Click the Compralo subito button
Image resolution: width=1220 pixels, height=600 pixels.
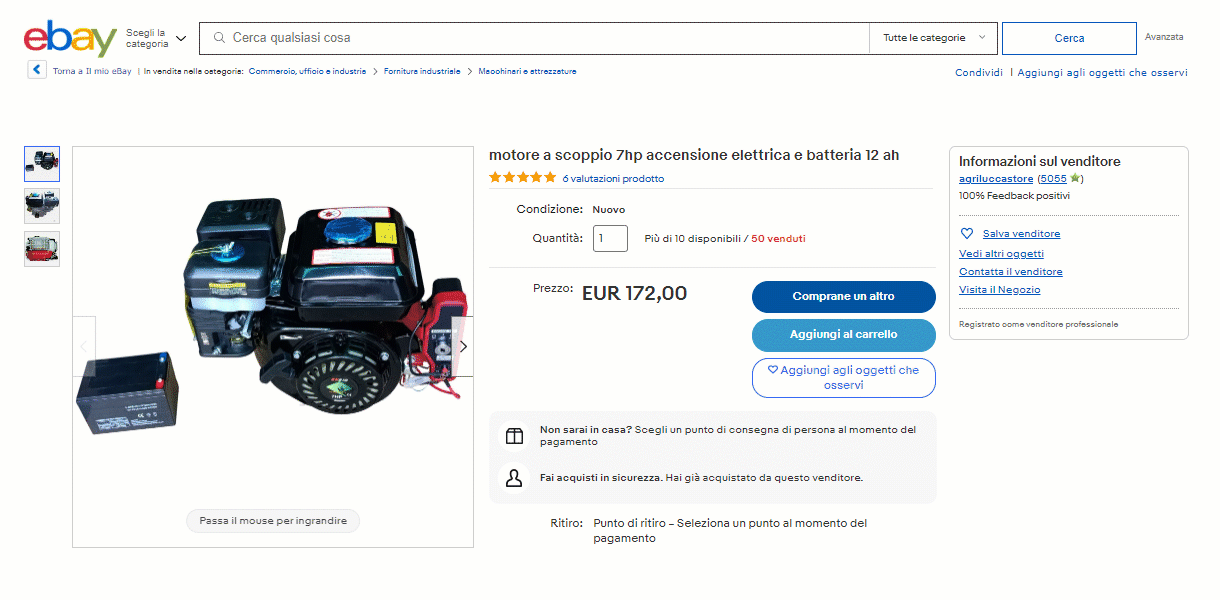click(843, 297)
